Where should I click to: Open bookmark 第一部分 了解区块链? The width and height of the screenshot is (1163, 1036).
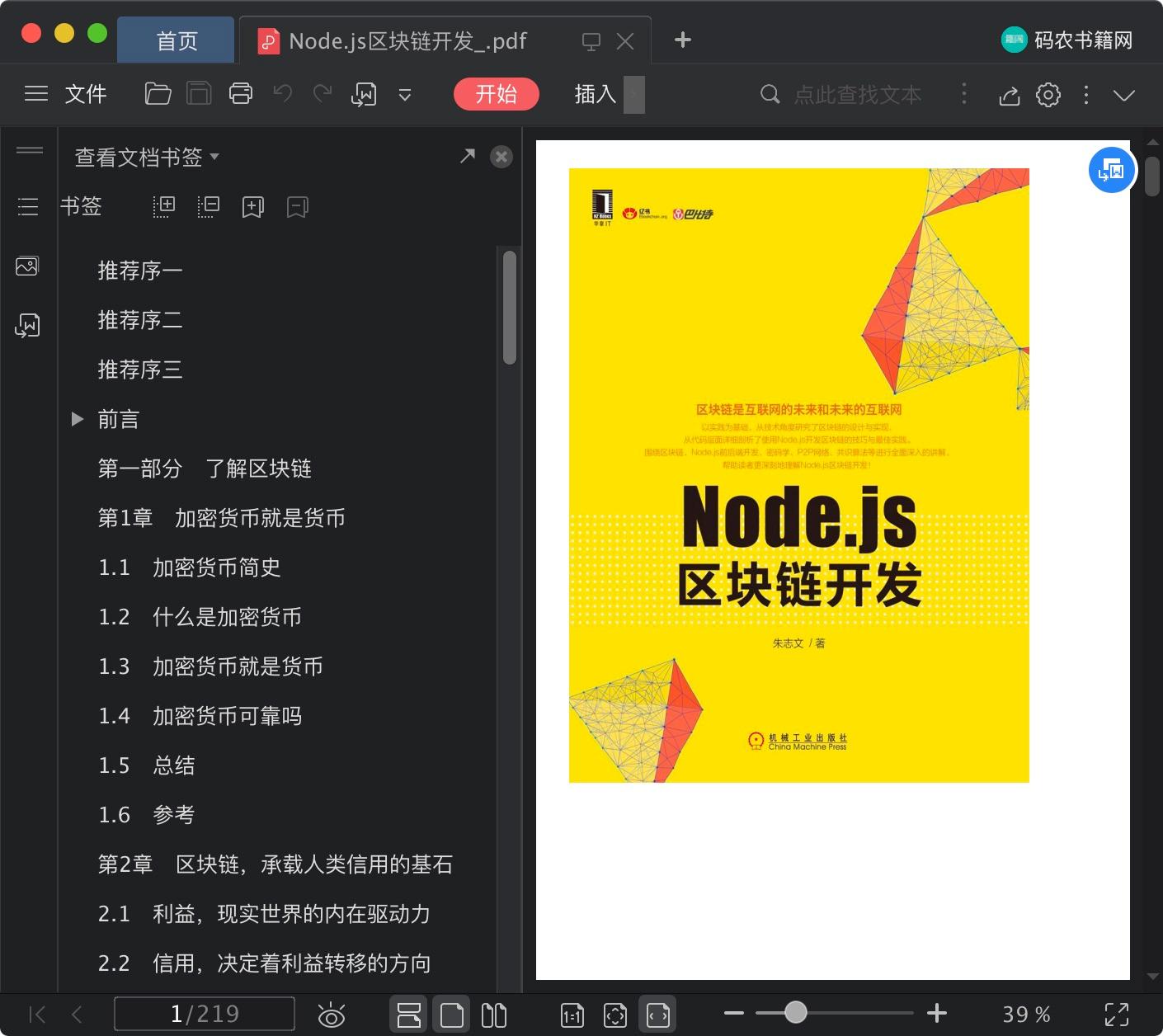[205, 469]
